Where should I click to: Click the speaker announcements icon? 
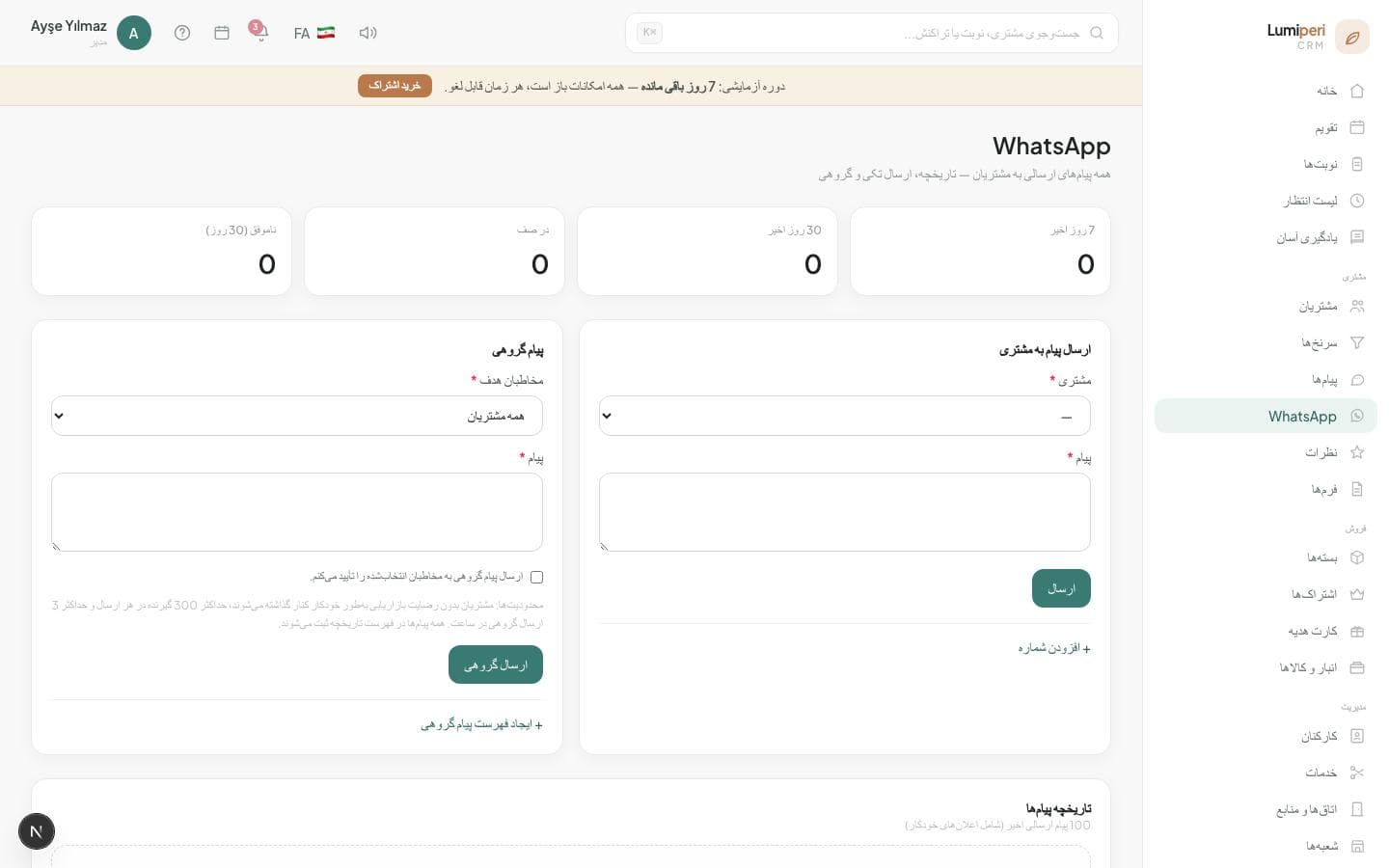(x=368, y=33)
